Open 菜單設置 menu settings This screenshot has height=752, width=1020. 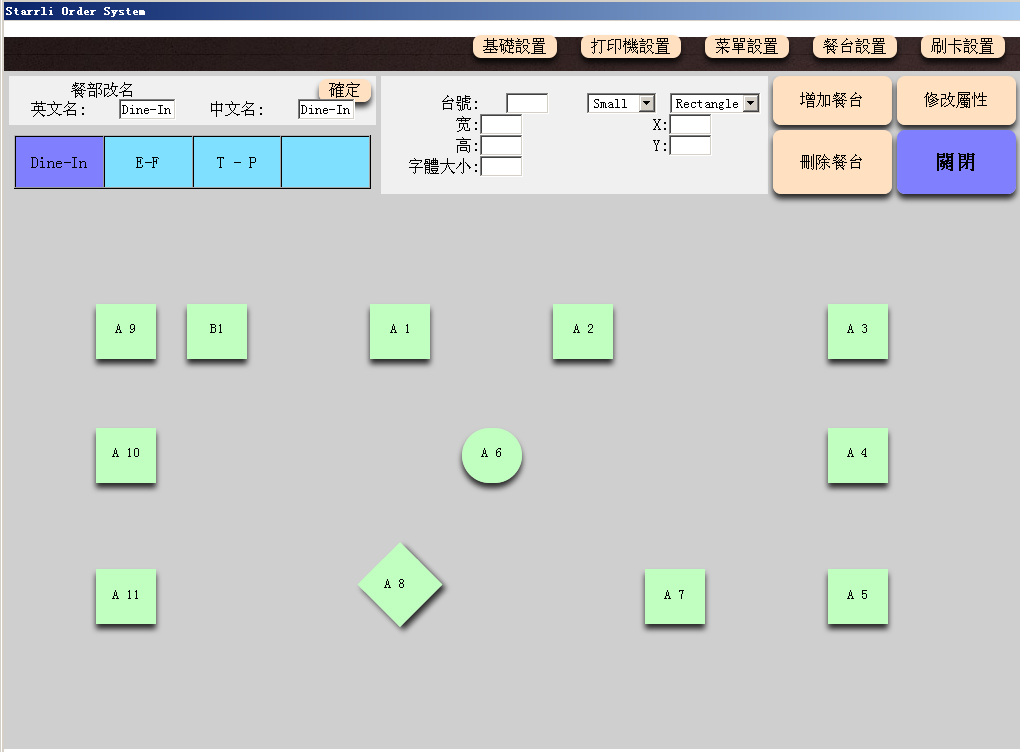(x=746, y=47)
